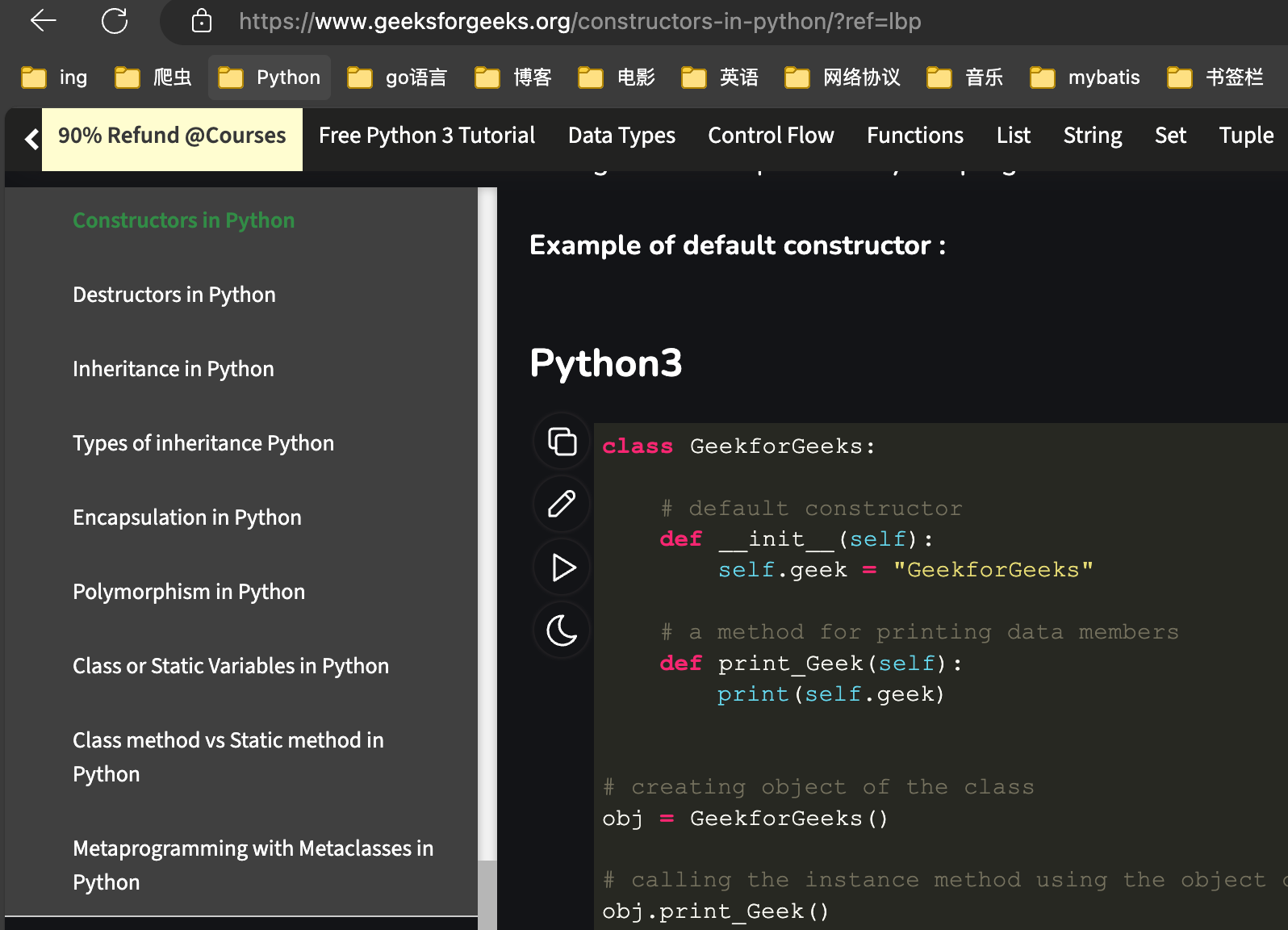Image resolution: width=1288 pixels, height=930 pixels.
Task: Select the Control Flow nav item
Action: (771, 136)
